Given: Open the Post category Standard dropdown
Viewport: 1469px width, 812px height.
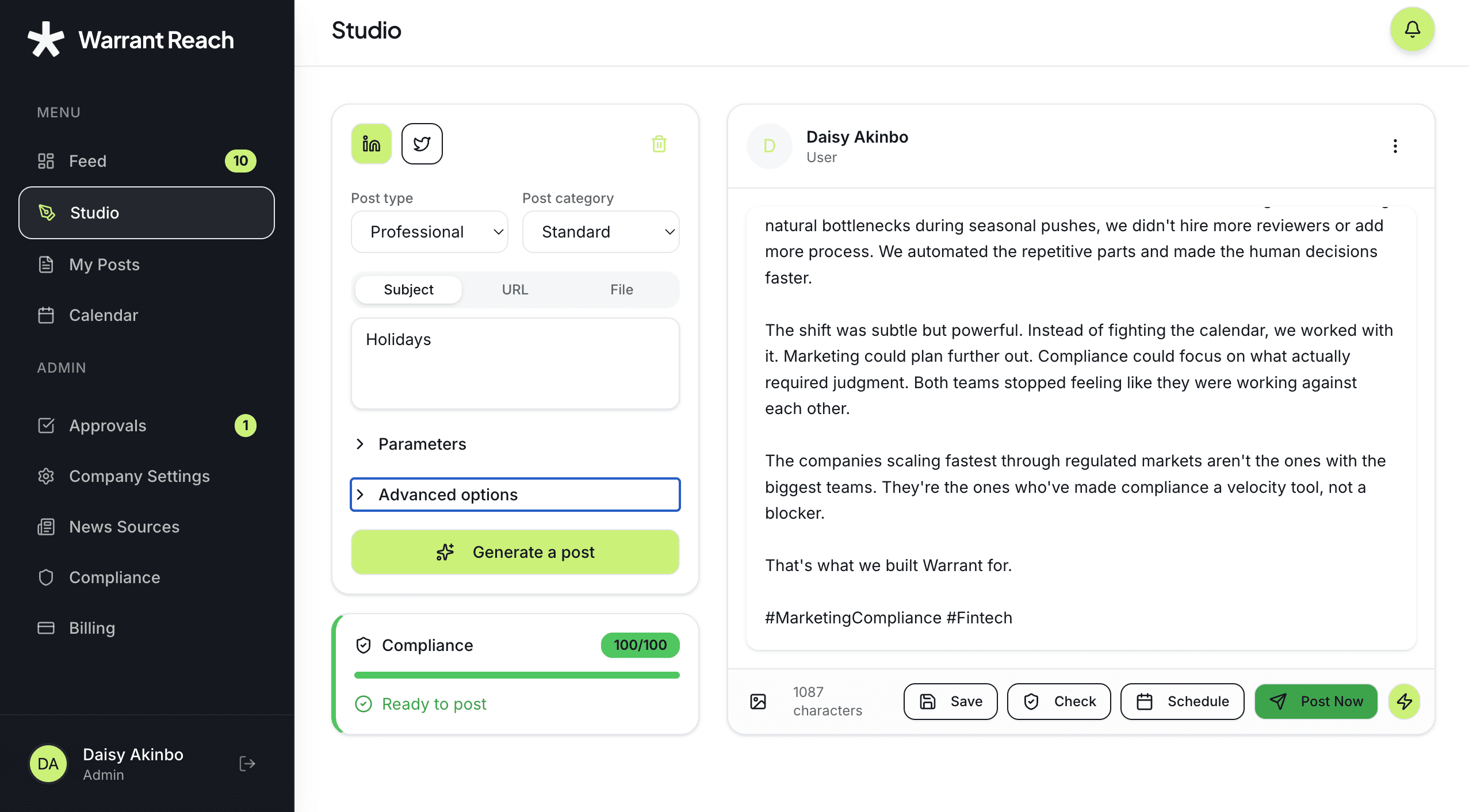Looking at the screenshot, I should [600, 232].
